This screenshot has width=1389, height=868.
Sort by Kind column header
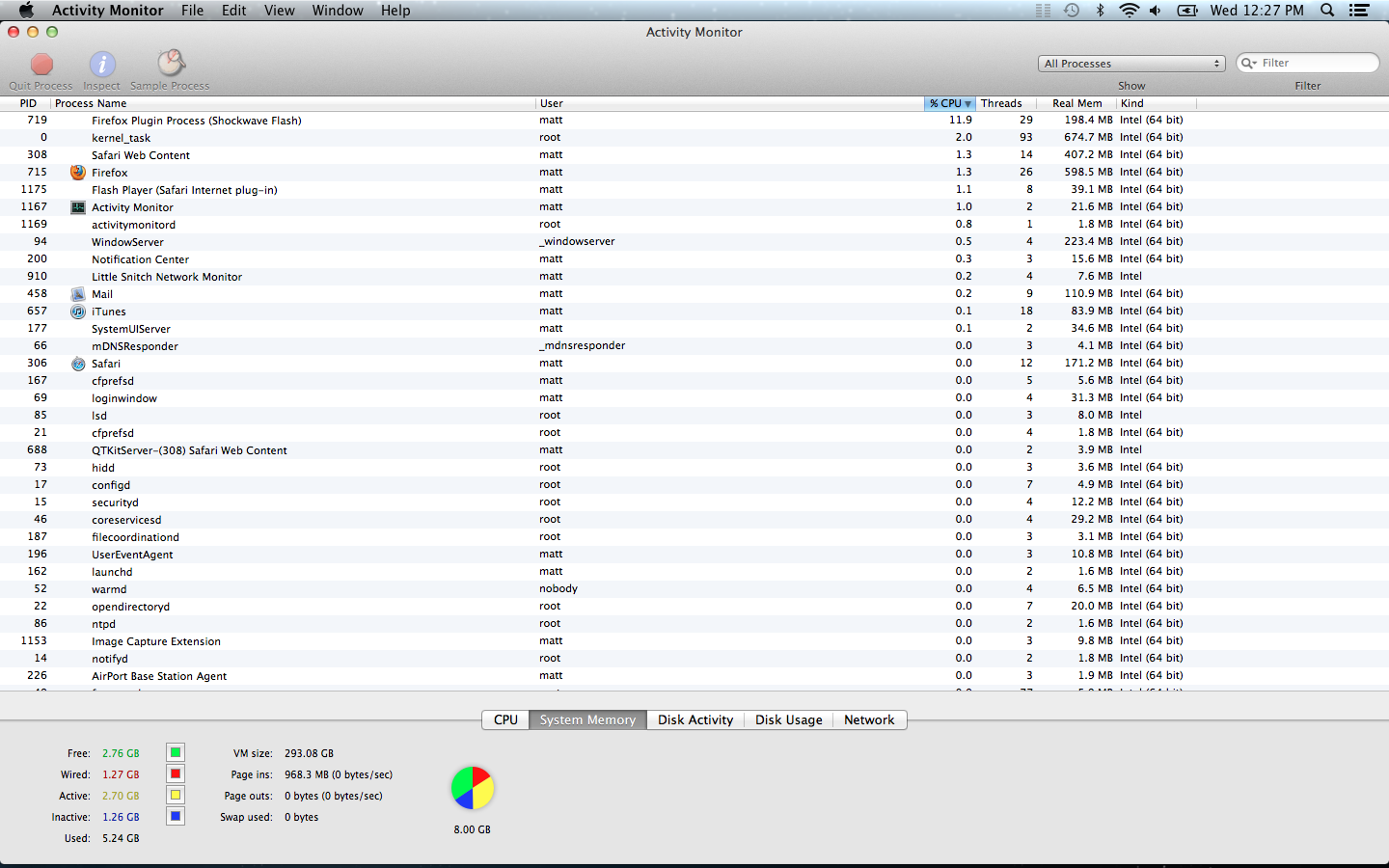tap(1157, 103)
